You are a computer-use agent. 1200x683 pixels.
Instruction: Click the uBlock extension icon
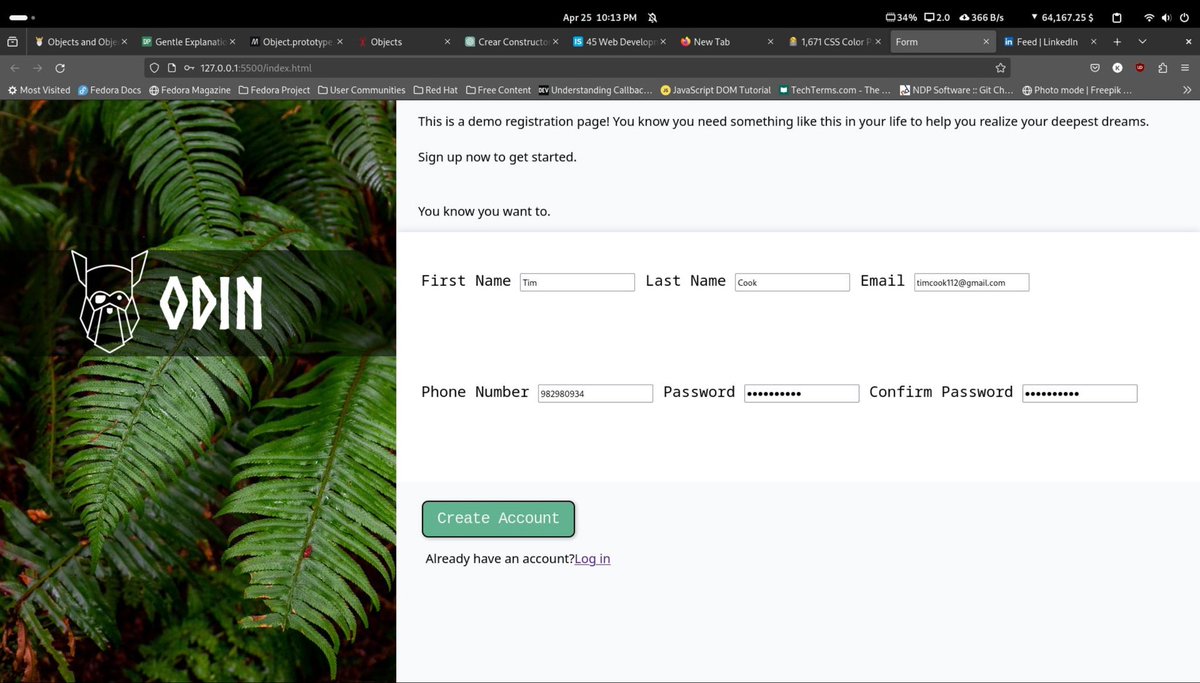pyautogui.click(x=1140, y=68)
